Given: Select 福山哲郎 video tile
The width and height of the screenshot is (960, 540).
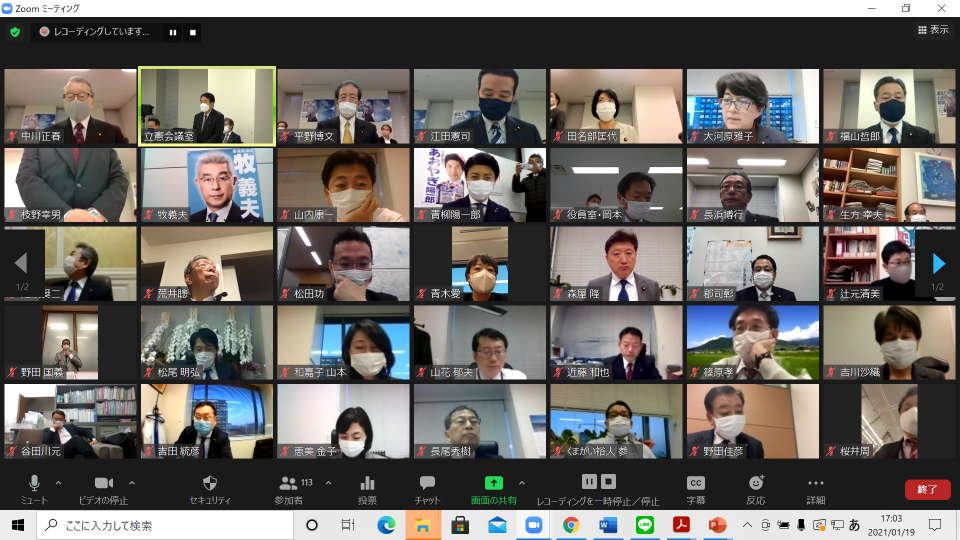Looking at the screenshot, I should [x=889, y=106].
